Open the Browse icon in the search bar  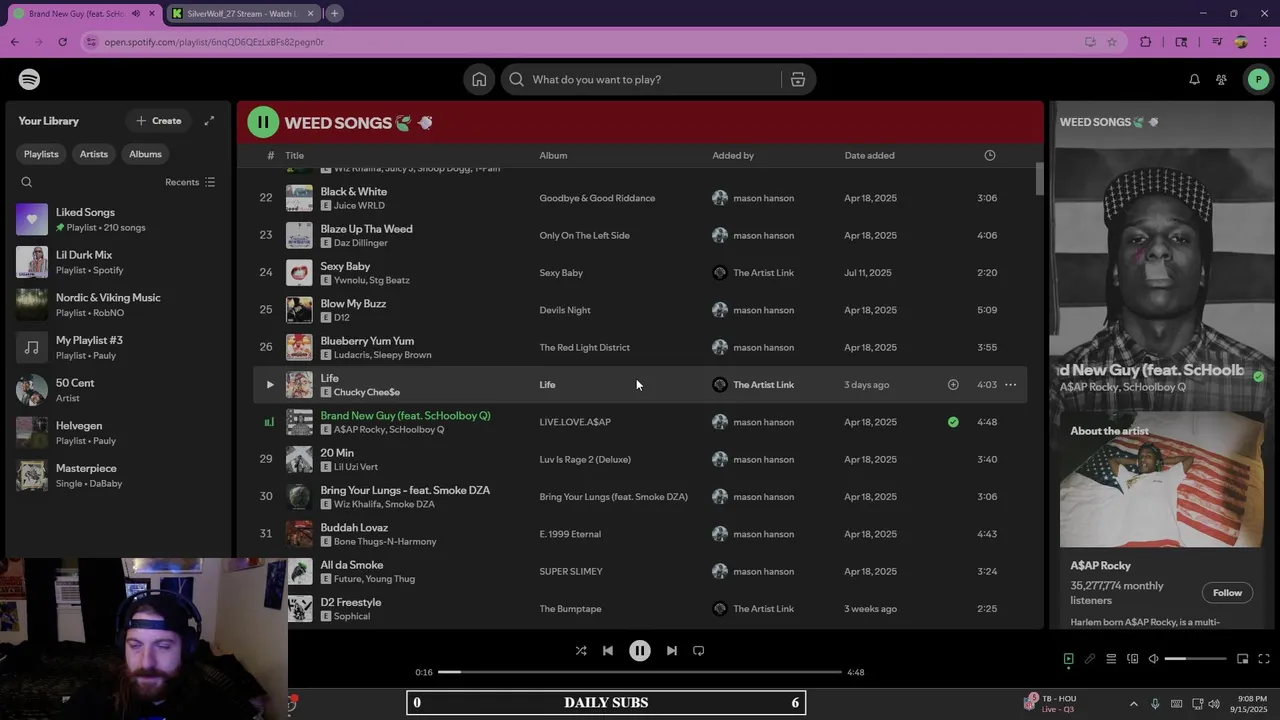coord(798,79)
